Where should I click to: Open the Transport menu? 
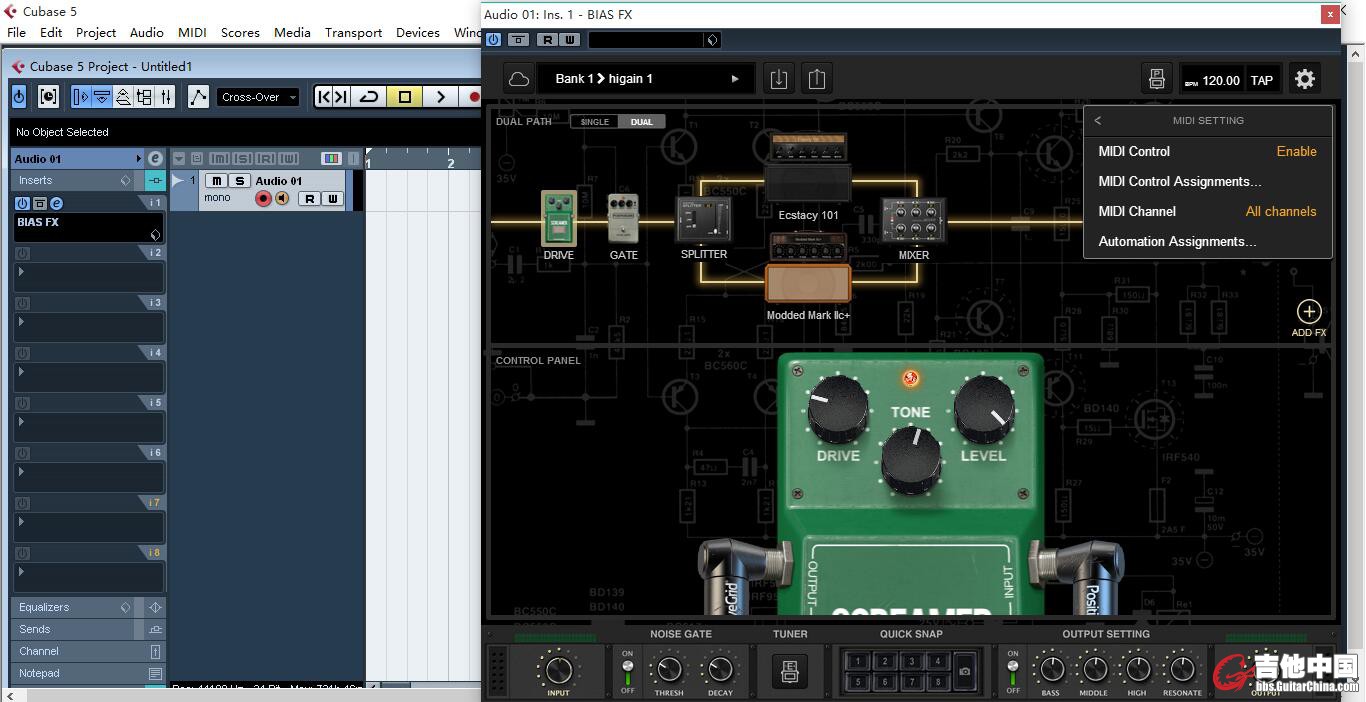coord(353,32)
